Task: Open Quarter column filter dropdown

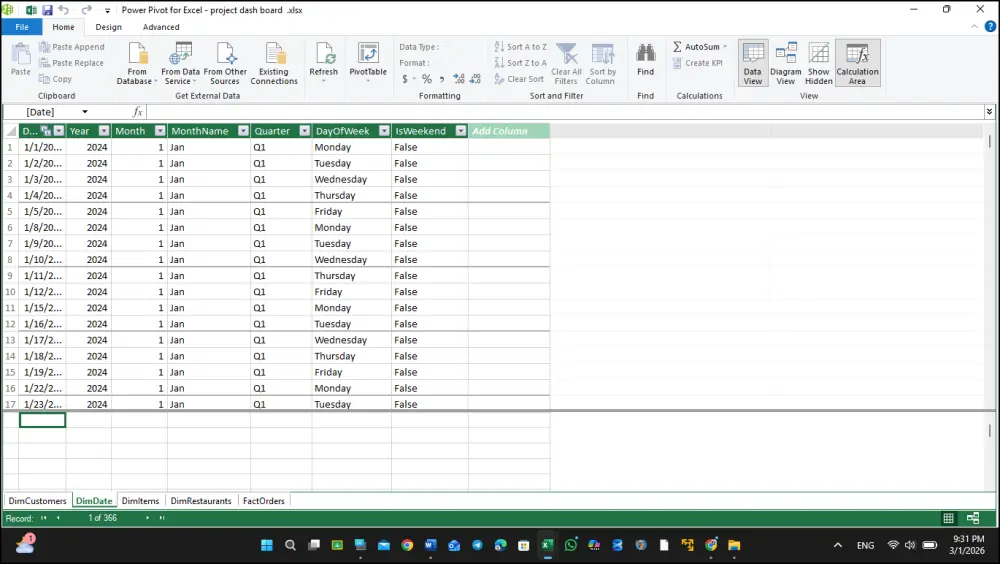Action: click(305, 131)
